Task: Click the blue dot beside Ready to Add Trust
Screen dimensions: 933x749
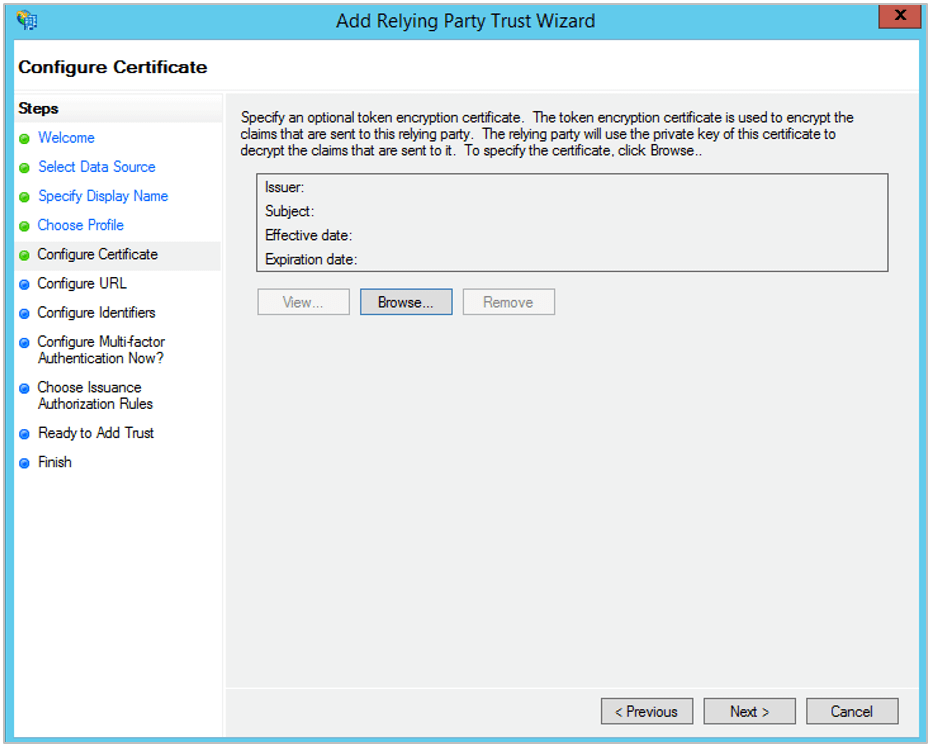Action: coord(25,433)
